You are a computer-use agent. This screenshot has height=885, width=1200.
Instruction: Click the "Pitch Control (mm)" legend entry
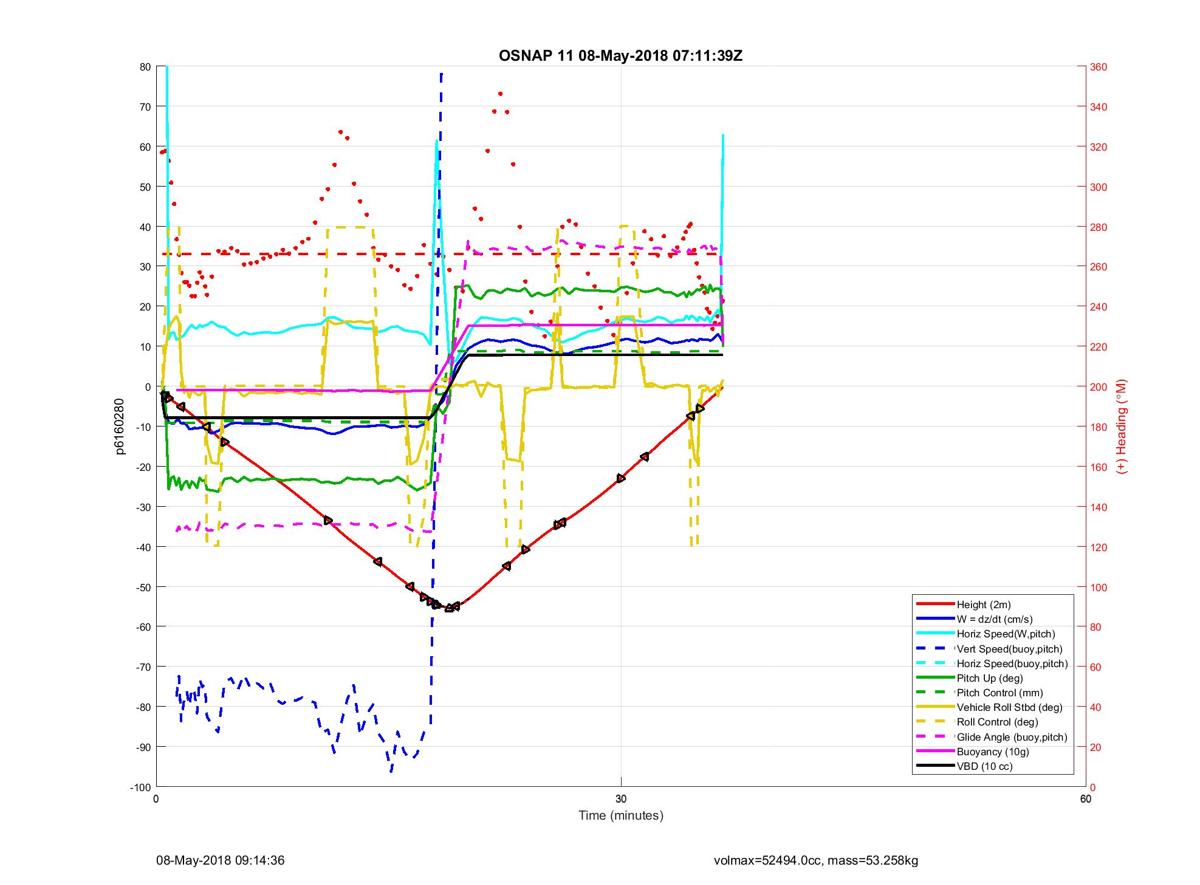click(x=1002, y=693)
